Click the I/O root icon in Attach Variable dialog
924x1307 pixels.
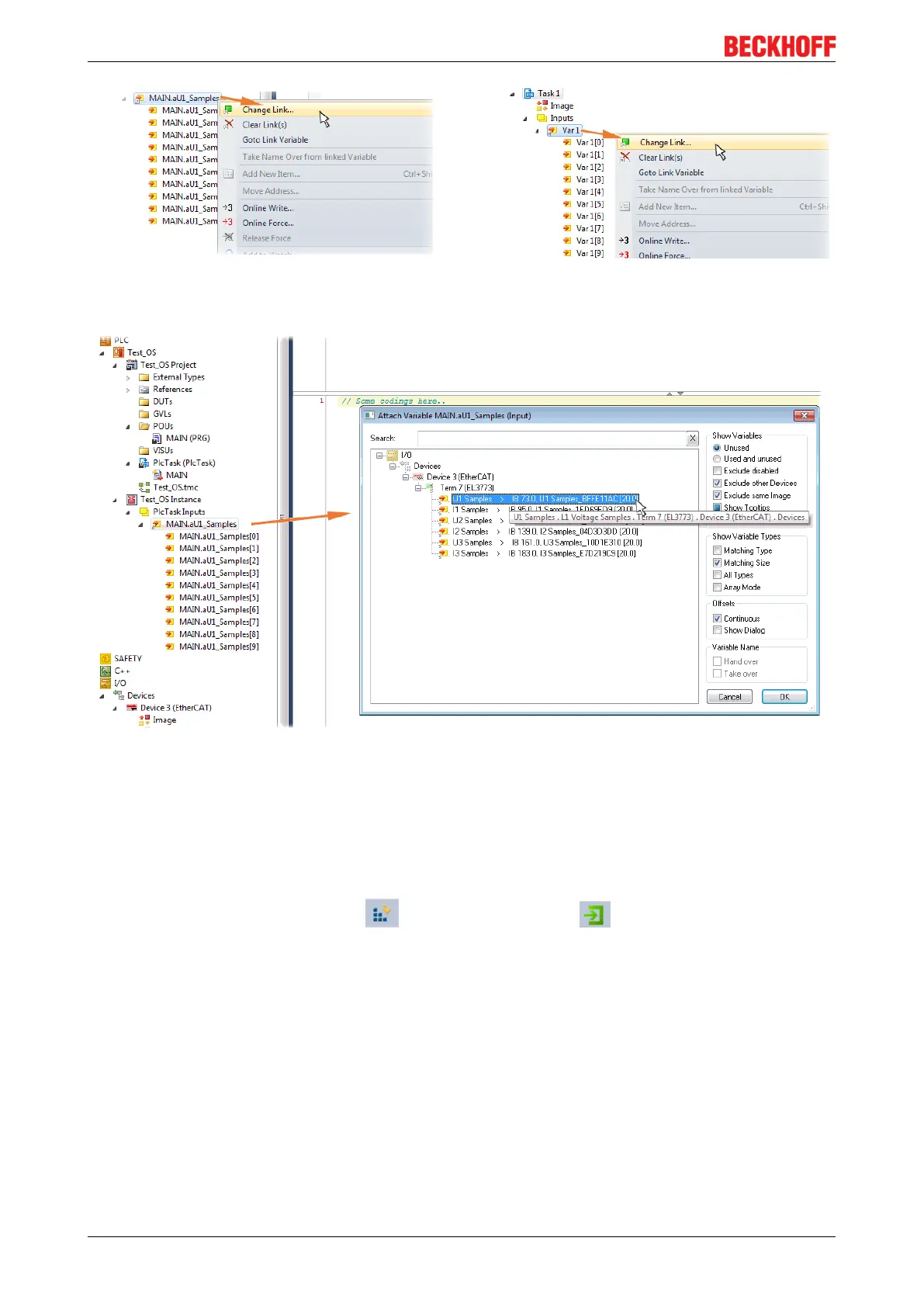pos(393,455)
